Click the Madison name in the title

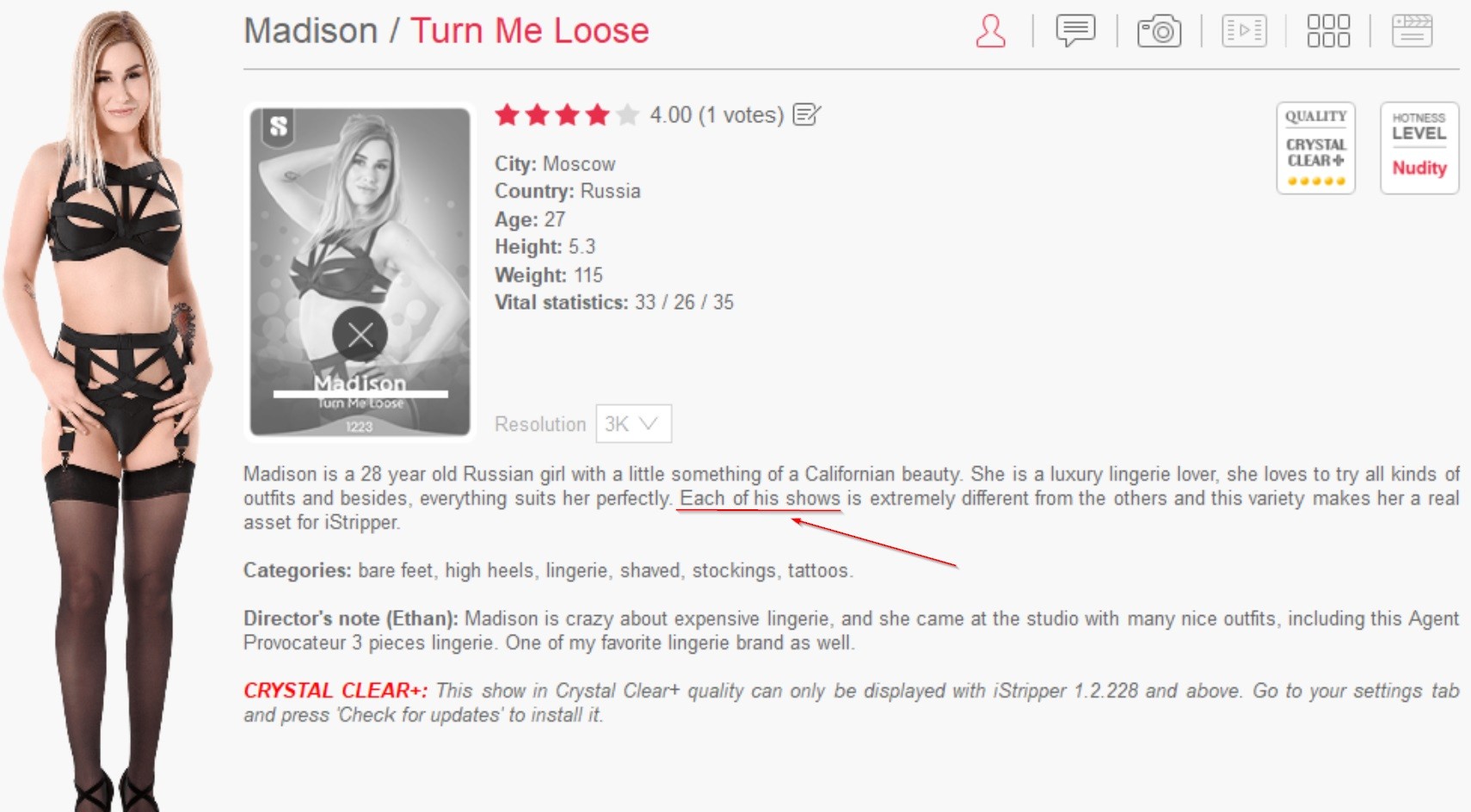coord(311,31)
